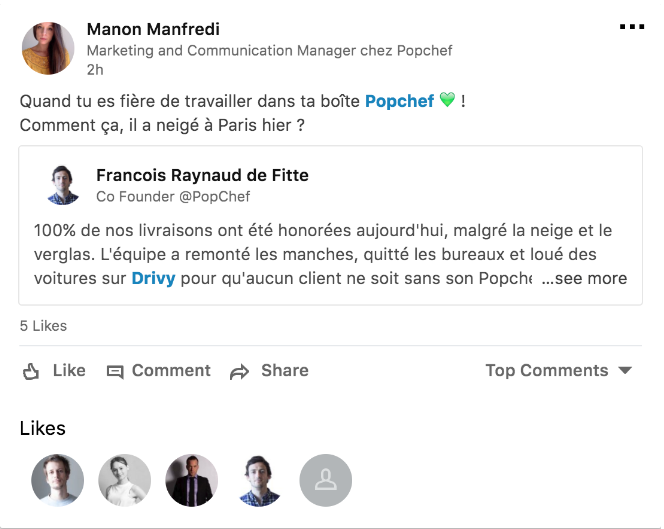The image size is (664, 529).
Task: Open the three-dots post options menu
Action: [632, 27]
